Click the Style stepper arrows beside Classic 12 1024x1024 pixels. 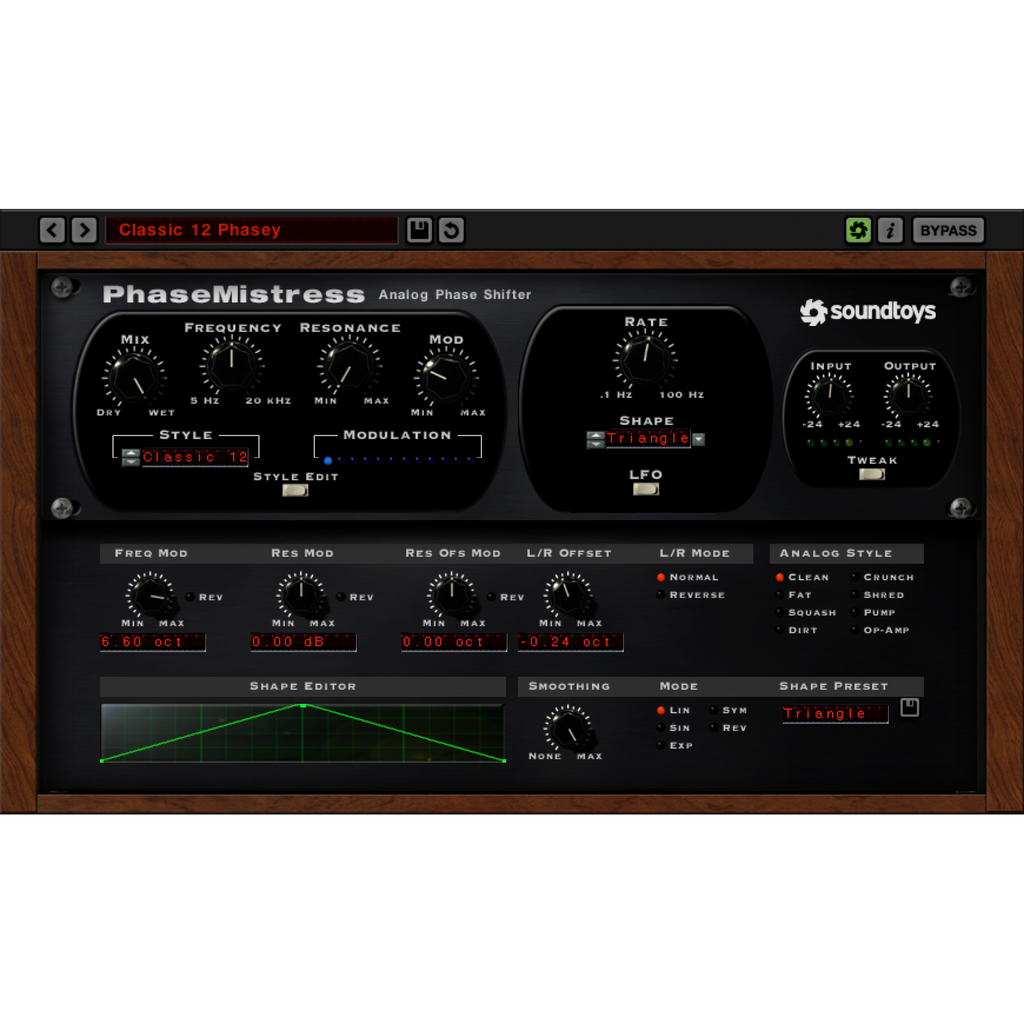click(131, 457)
